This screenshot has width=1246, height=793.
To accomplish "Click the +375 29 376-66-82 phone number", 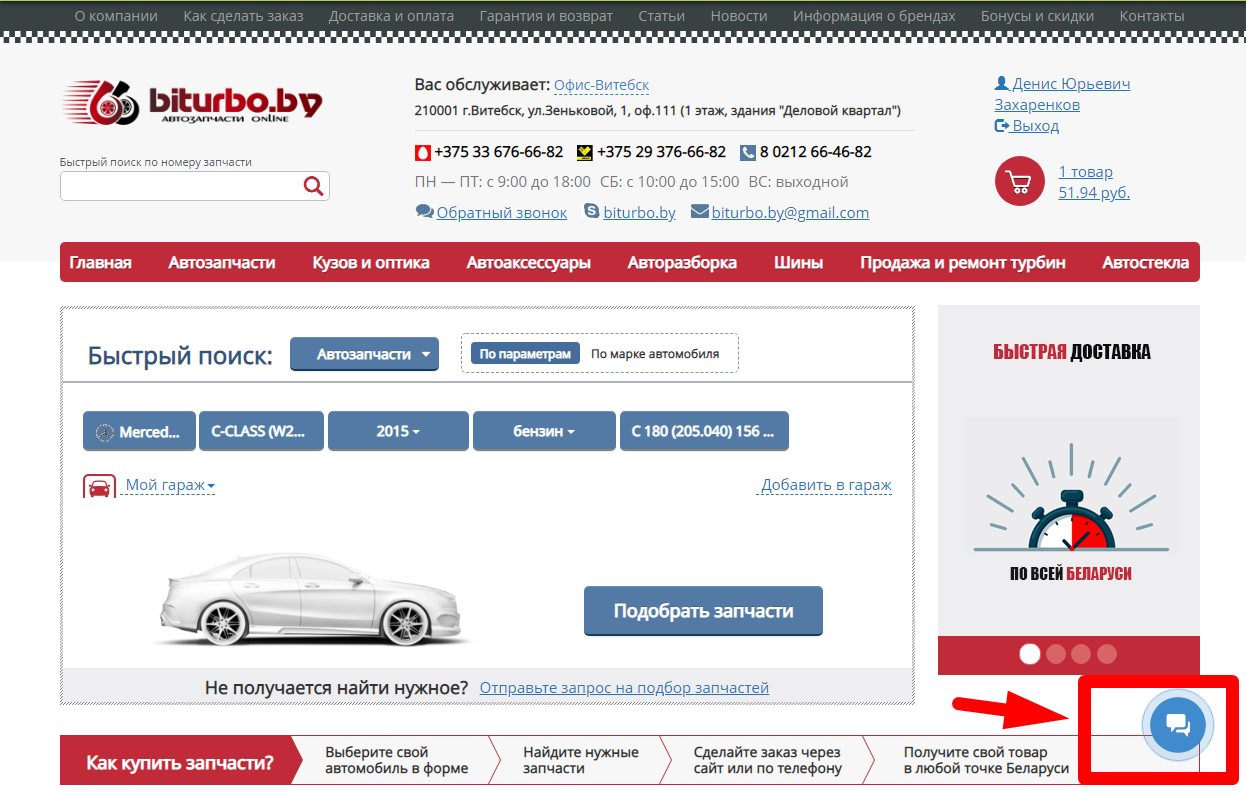I will click(661, 153).
